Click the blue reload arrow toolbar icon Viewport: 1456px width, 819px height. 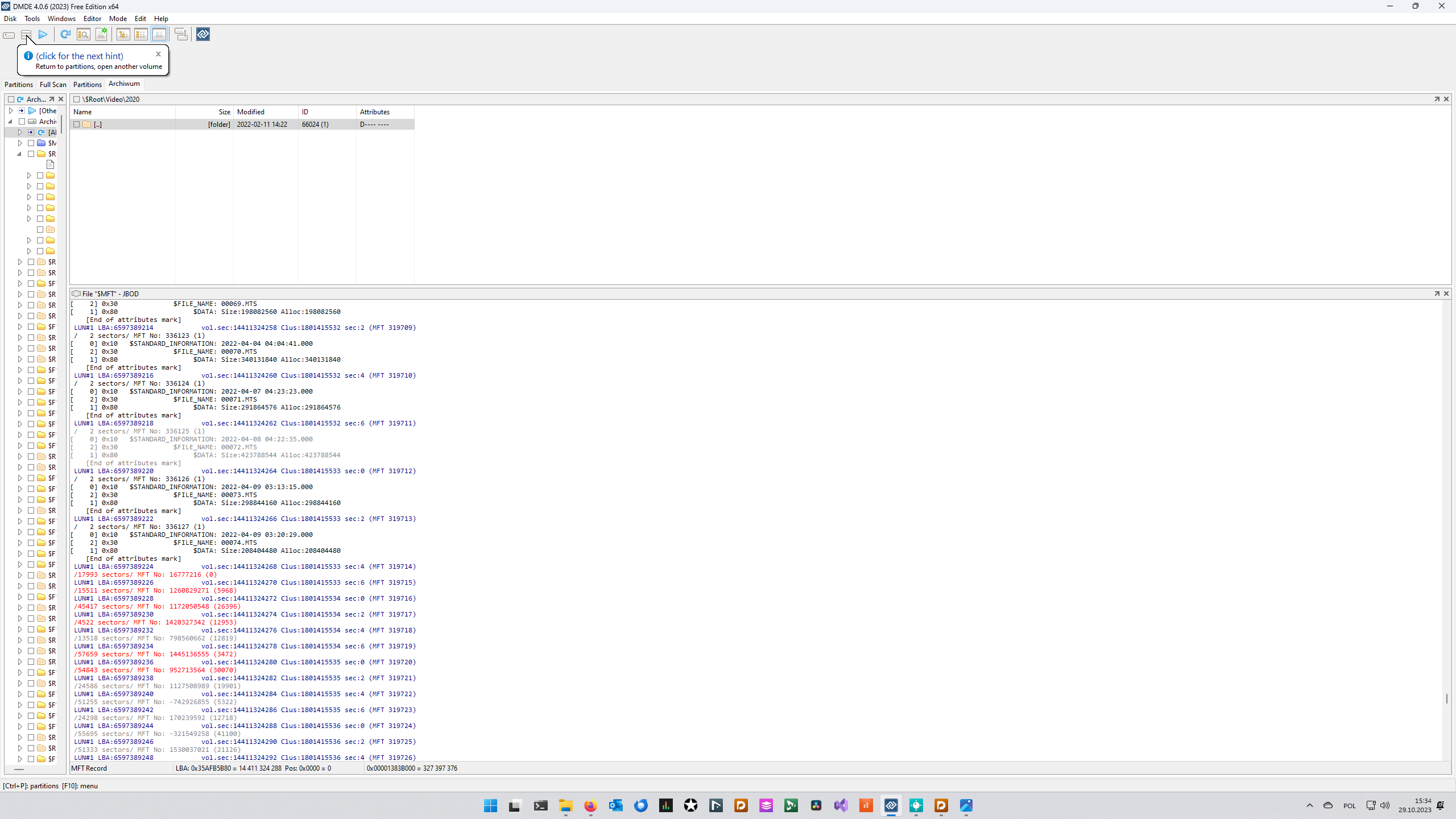[65, 35]
